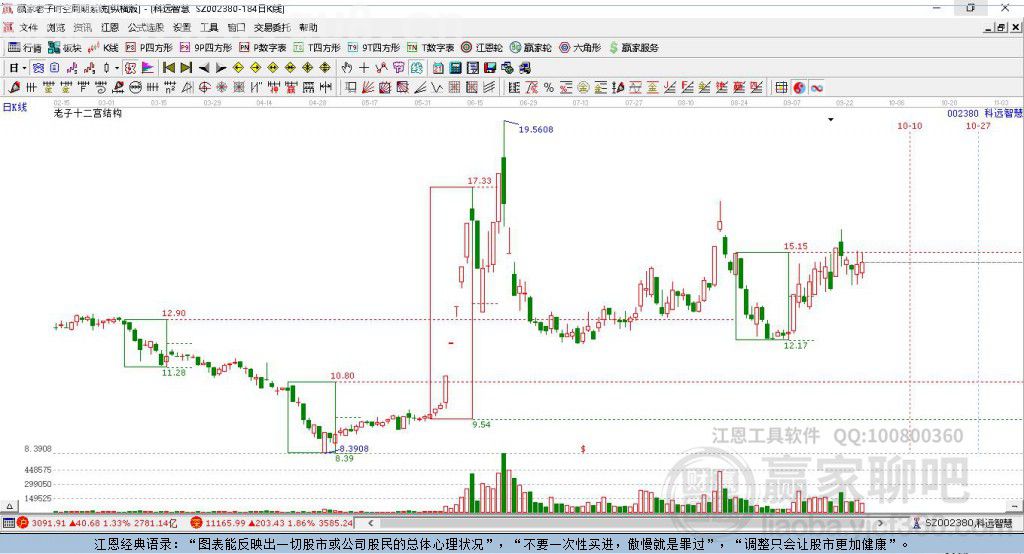Toggle the rainbow flag icon
1024x554 pixels.
pyautogui.click(x=148, y=68)
